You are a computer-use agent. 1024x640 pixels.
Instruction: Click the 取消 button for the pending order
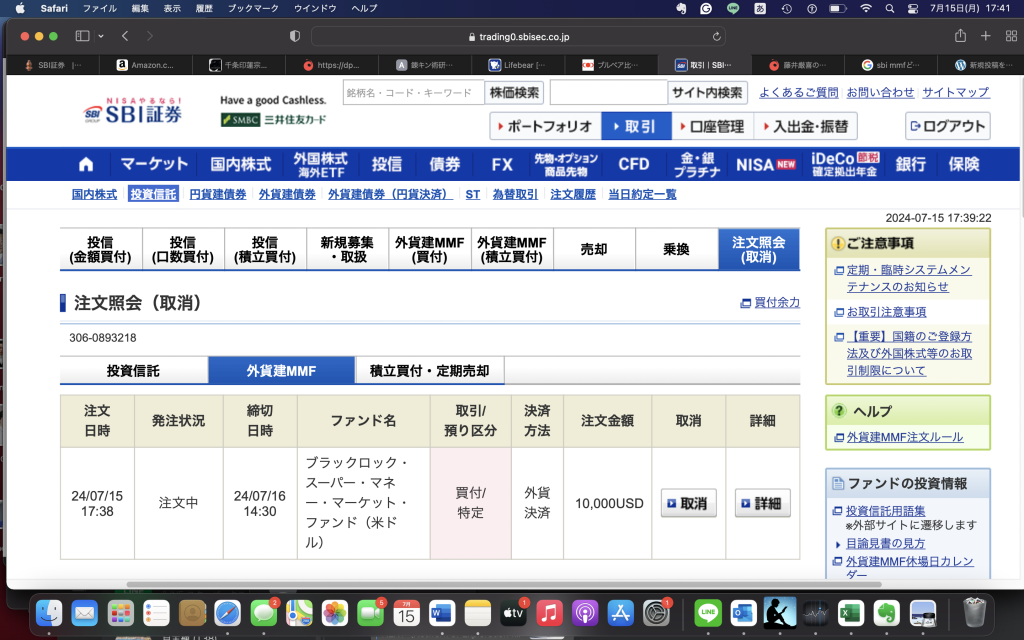[x=688, y=503]
